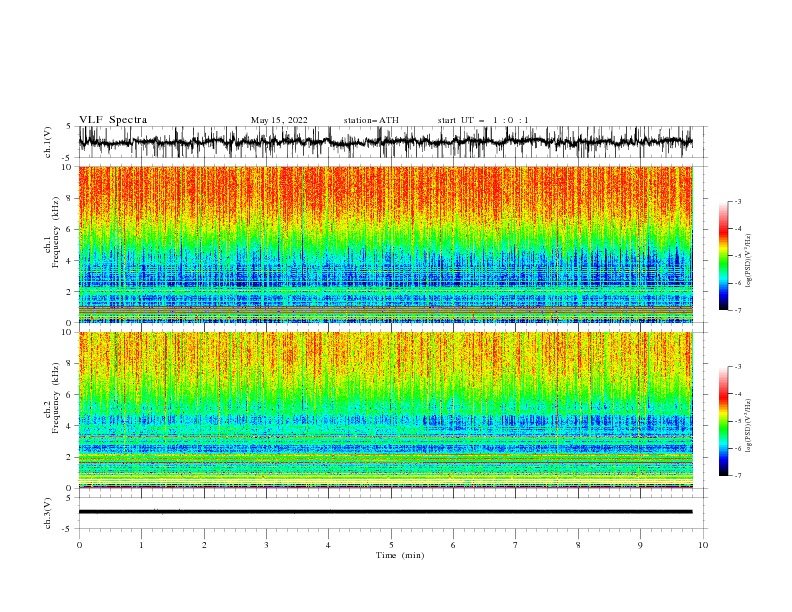
Task: Click the 'ch.3(V)' axis label
Action: point(48,513)
